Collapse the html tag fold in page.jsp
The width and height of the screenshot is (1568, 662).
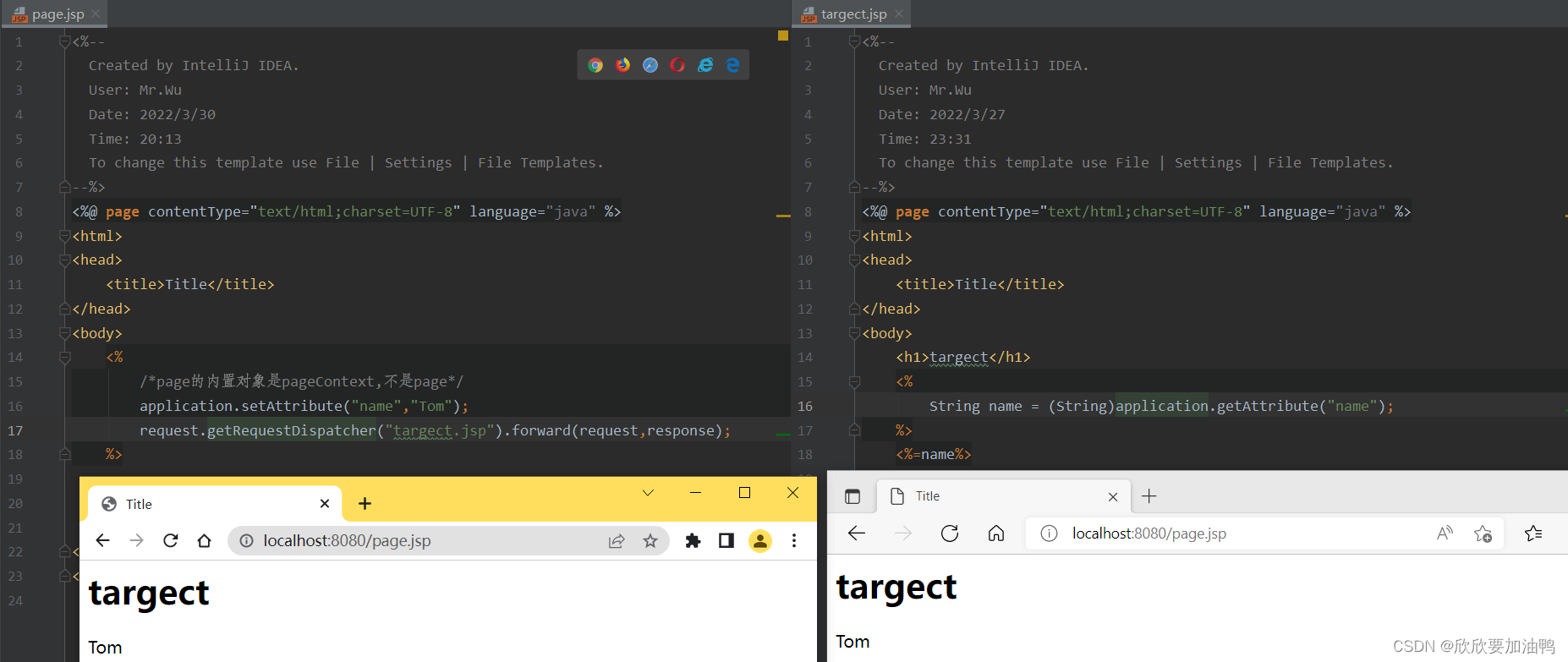[x=64, y=236]
